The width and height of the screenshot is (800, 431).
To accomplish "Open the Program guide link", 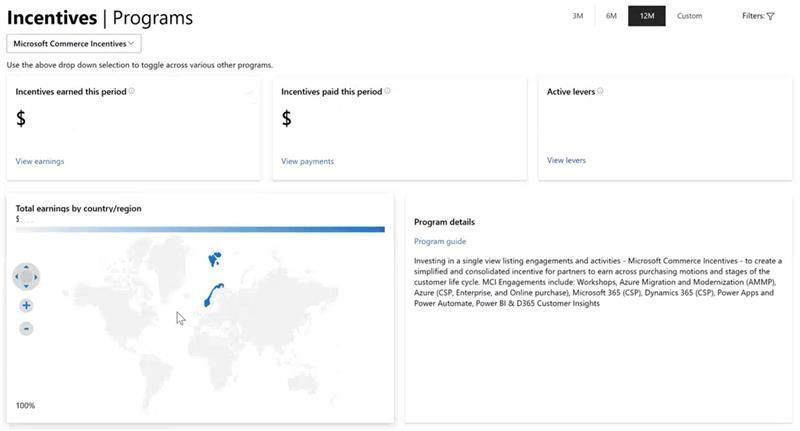I will click(440, 241).
